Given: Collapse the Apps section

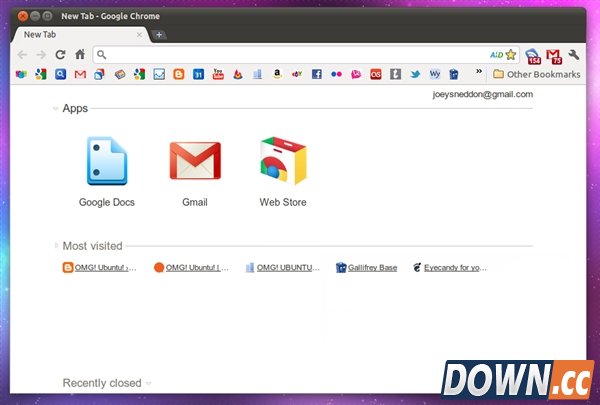Looking at the screenshot, I should [x=56, y=108].
